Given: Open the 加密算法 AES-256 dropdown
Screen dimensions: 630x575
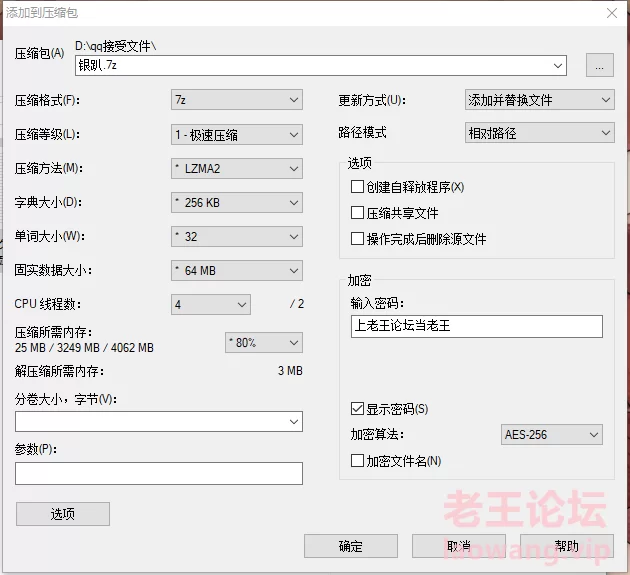Looking at the screenshot, I should 552,434.
